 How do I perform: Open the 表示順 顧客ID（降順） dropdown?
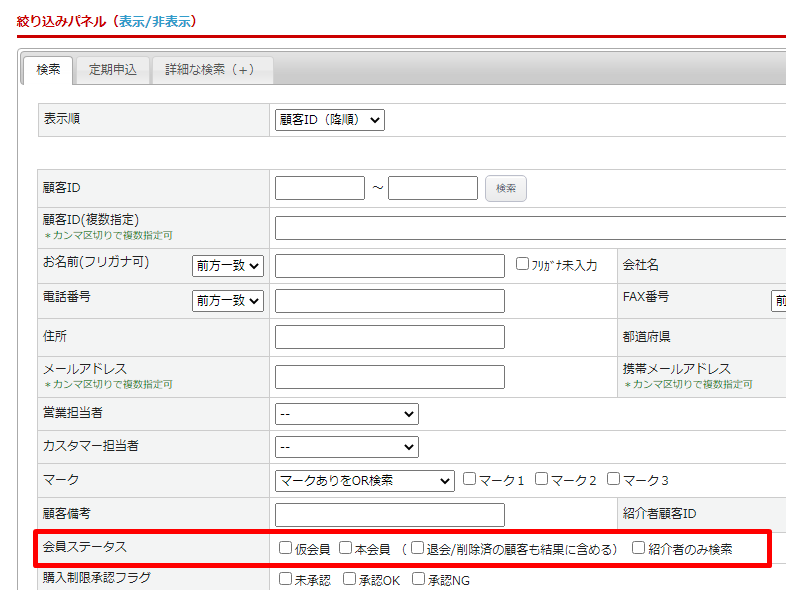click(x=329, y=120)
